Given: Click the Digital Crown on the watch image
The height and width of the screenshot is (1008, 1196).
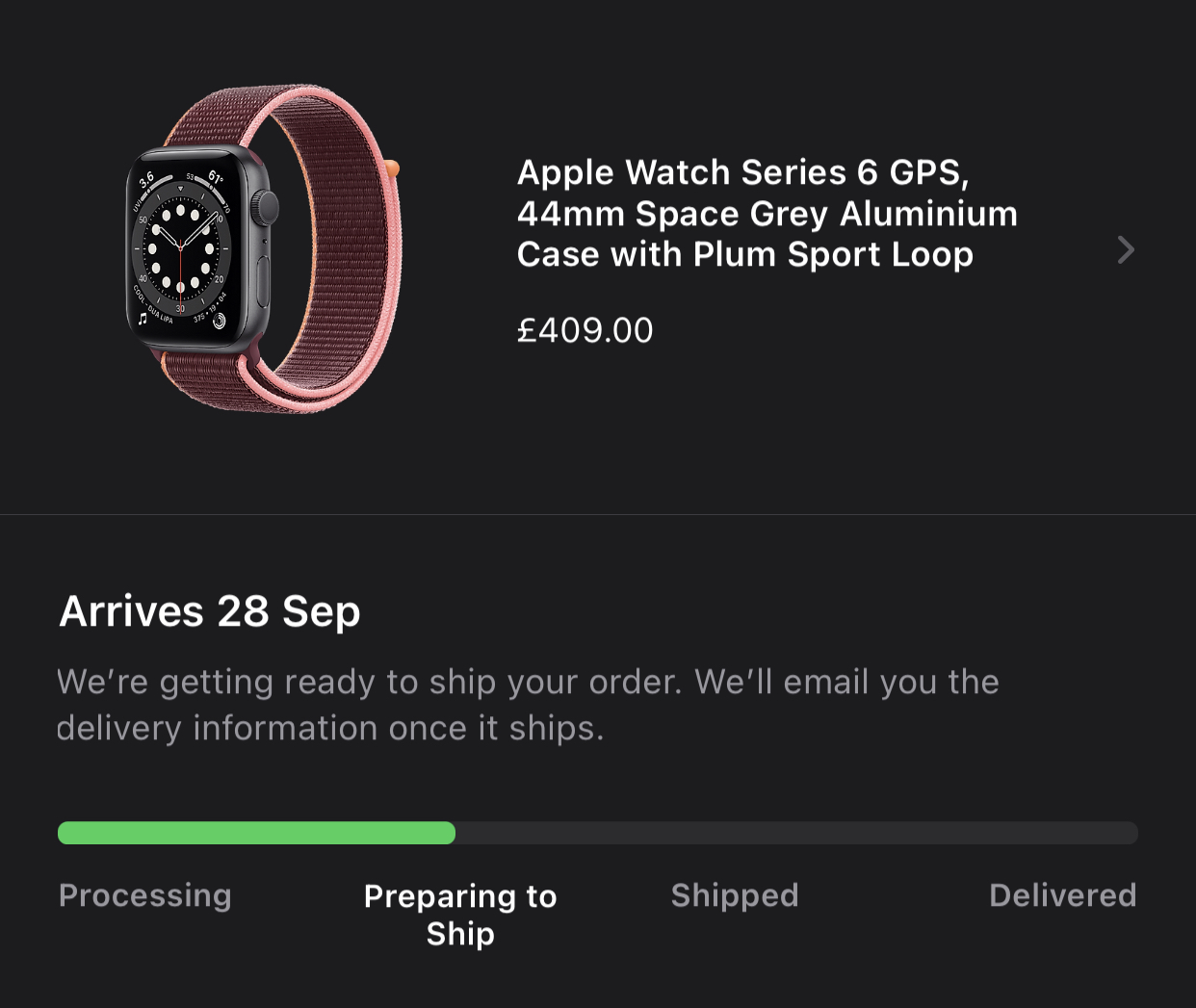Looking at the screenshot, I should pos(267,209).
